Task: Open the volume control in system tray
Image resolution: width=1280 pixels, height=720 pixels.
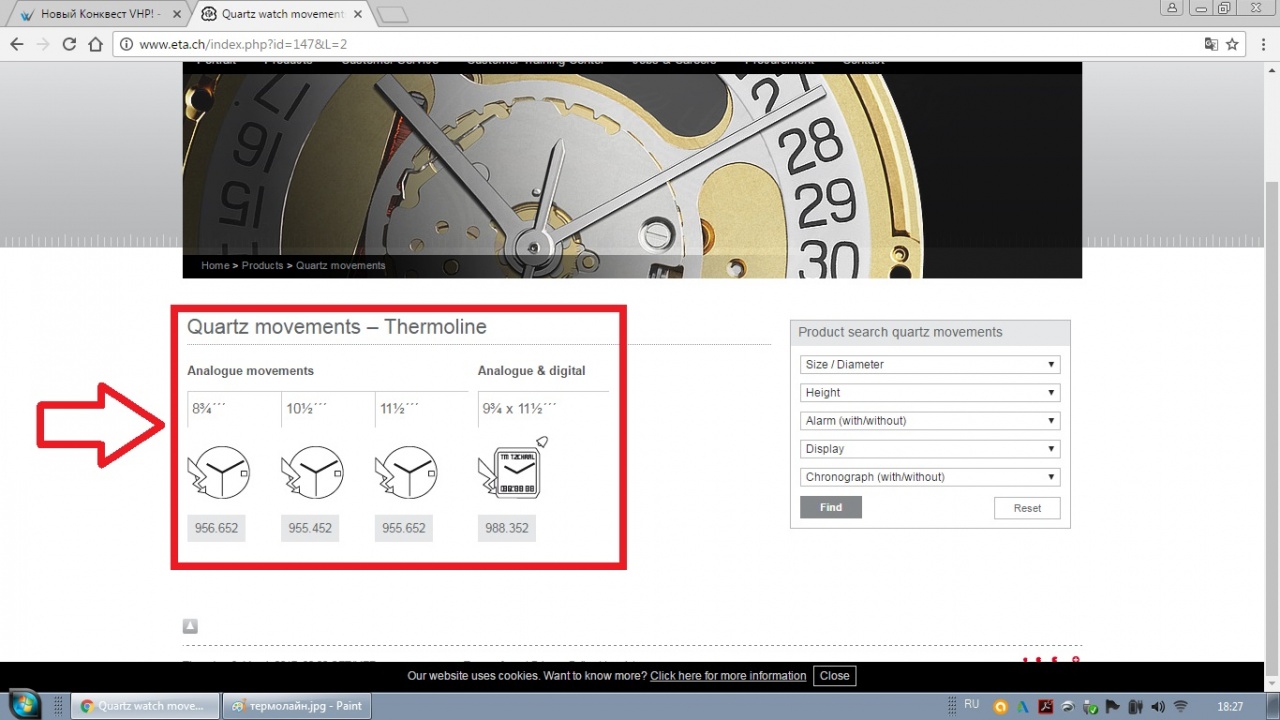Action: (1157, 706)
